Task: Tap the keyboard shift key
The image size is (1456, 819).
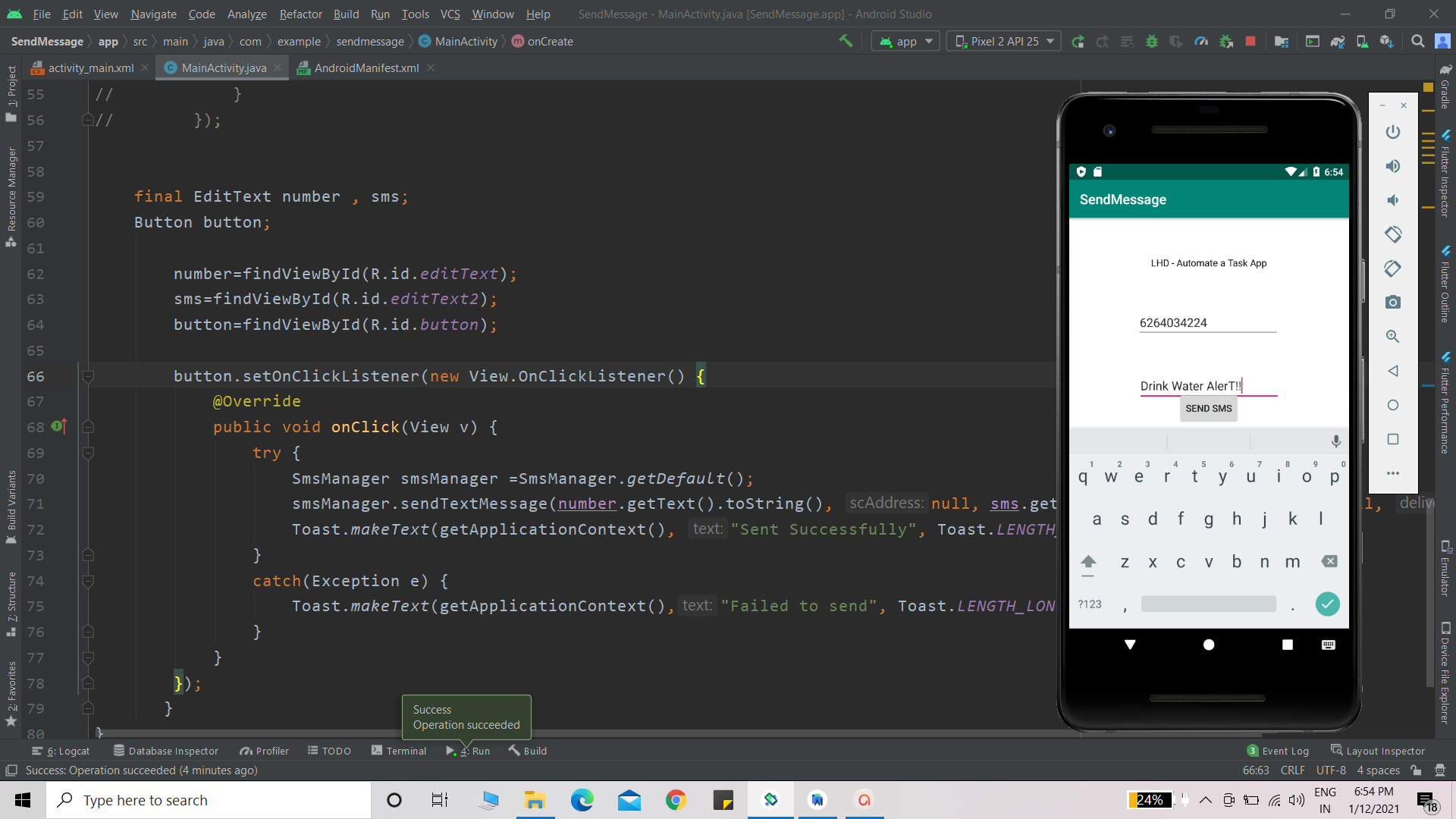Action: (x=1088, y=563)
